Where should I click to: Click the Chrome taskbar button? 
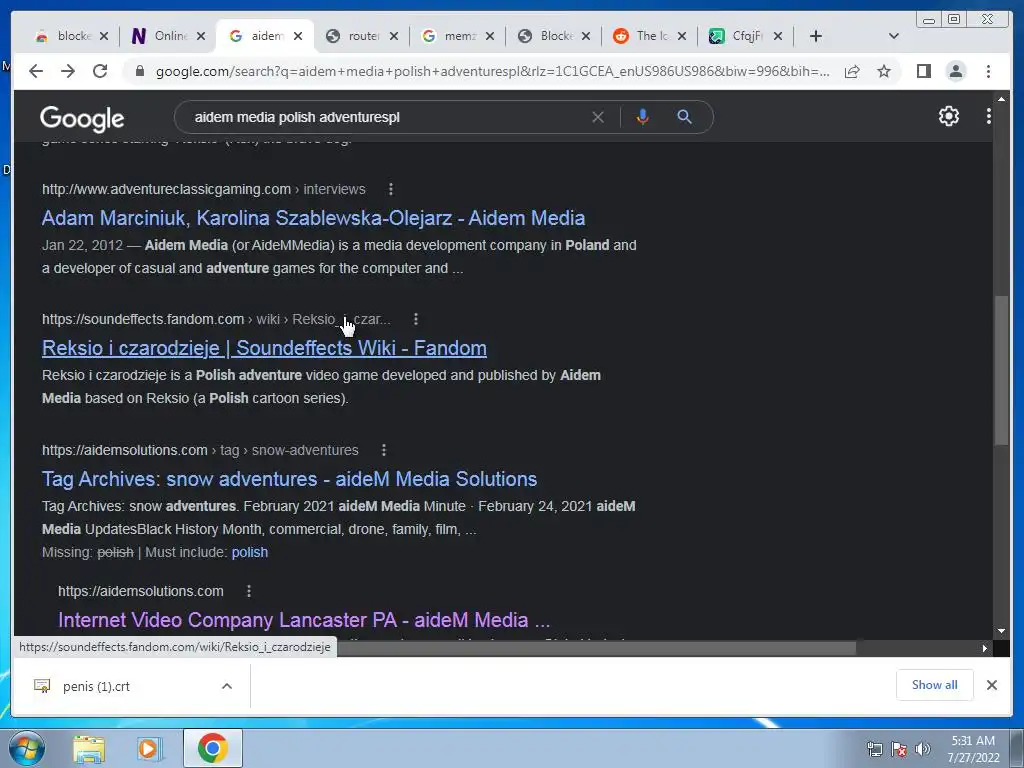click(x=212, y=748)
